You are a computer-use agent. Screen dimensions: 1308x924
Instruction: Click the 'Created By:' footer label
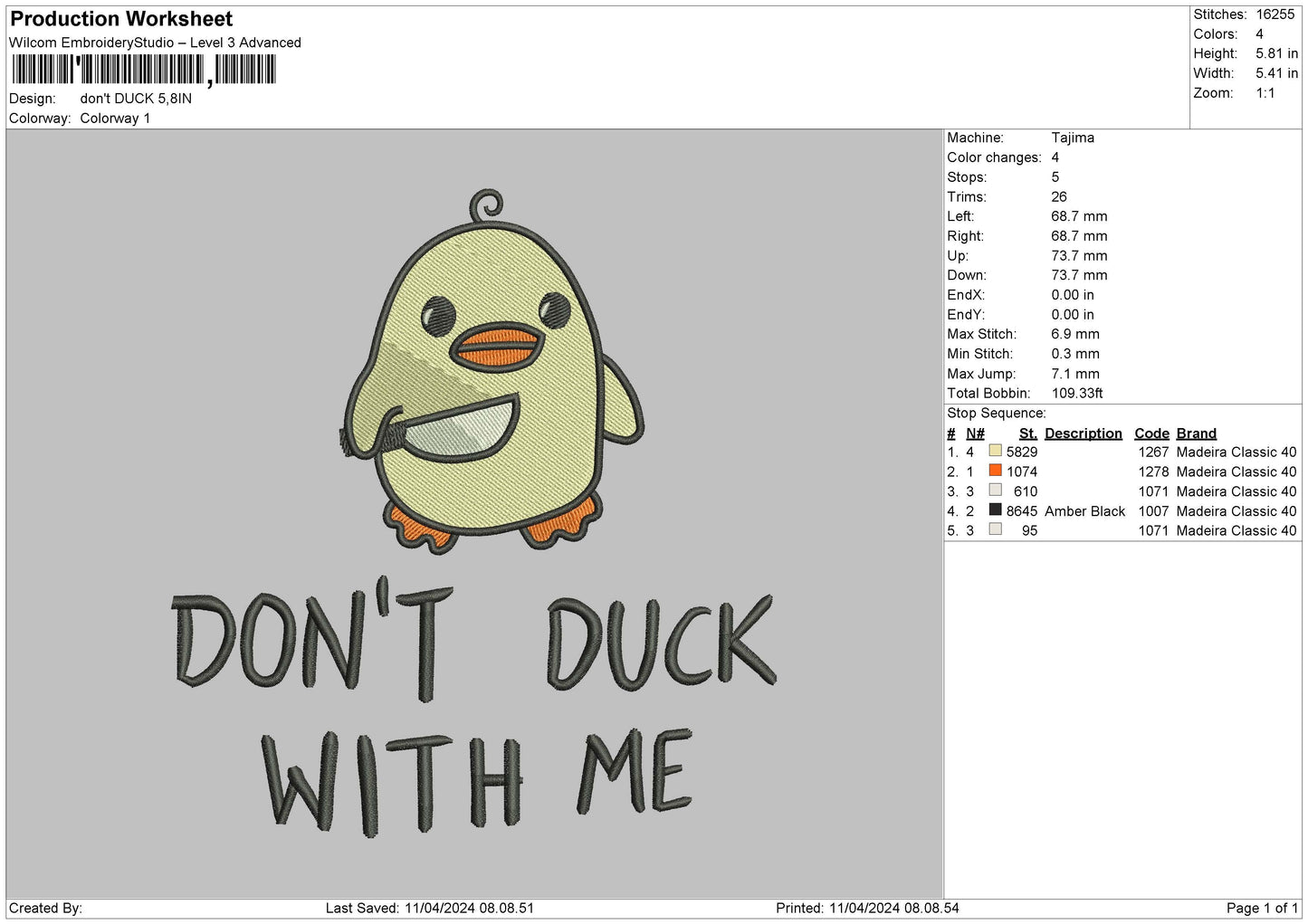[45, 908]
